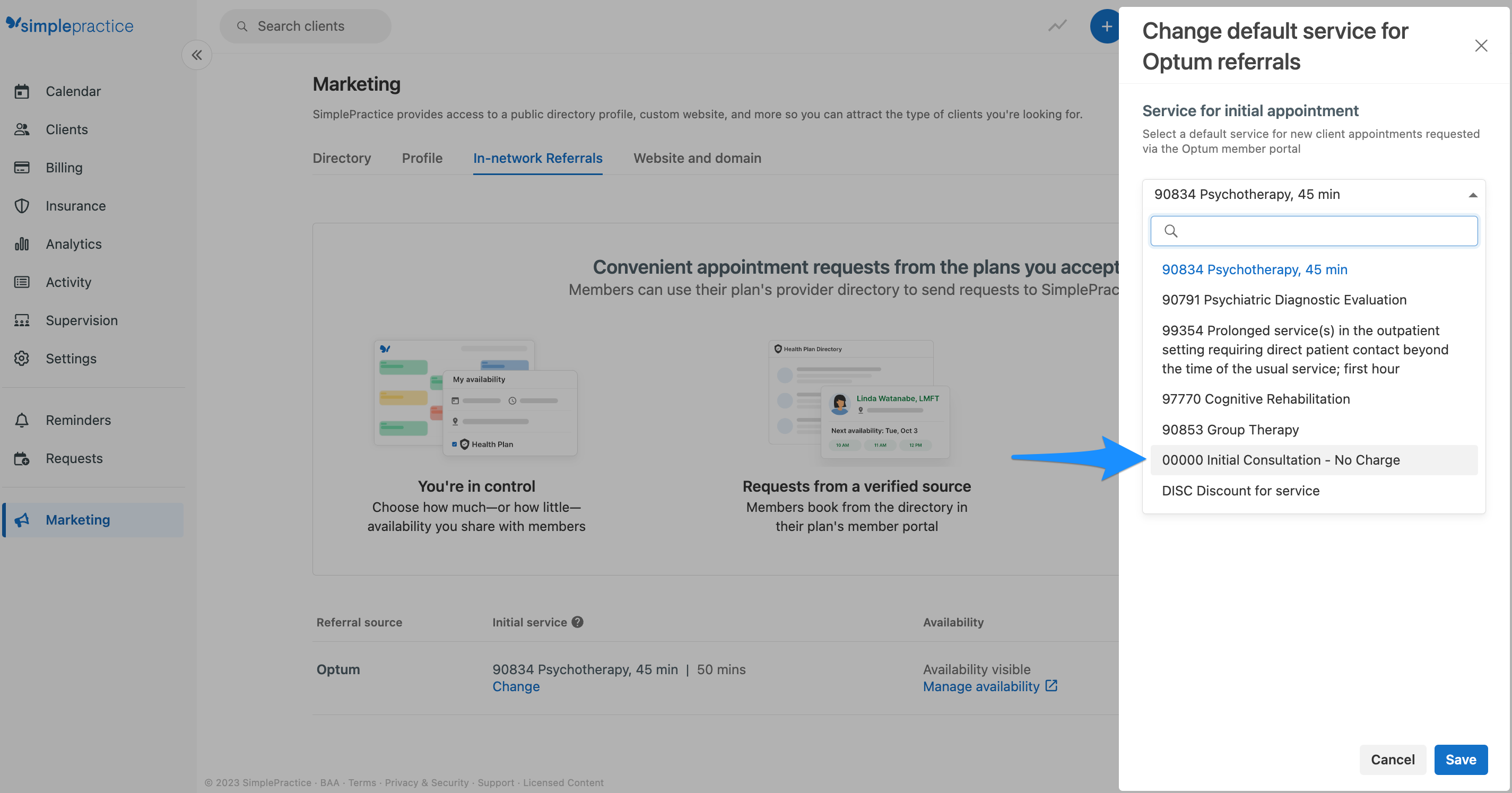
Task: Open the Billing card icon
Action: (x=22, y=168)
